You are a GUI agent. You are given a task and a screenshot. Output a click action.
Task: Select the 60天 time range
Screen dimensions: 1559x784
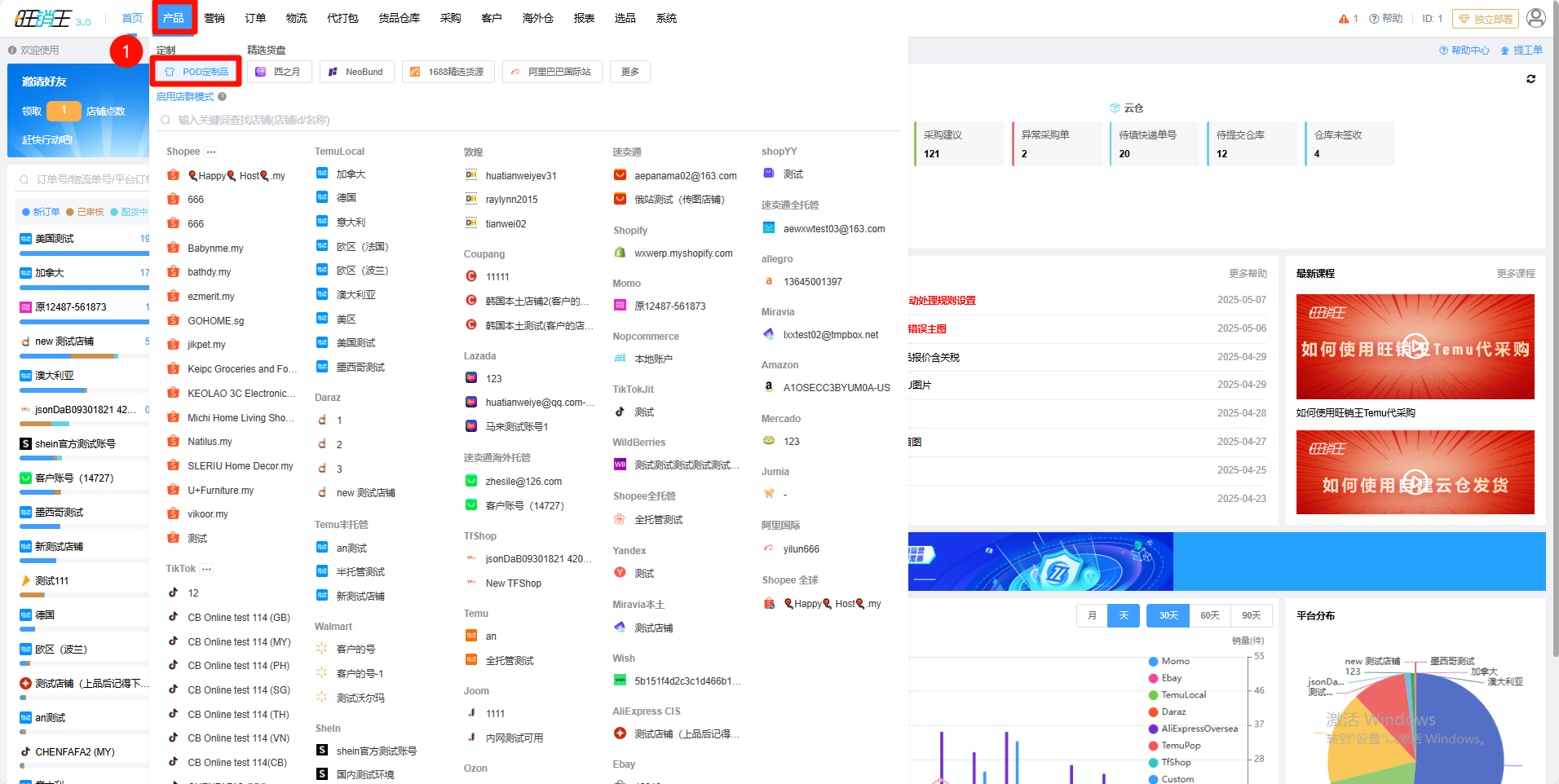(1210, 615)
